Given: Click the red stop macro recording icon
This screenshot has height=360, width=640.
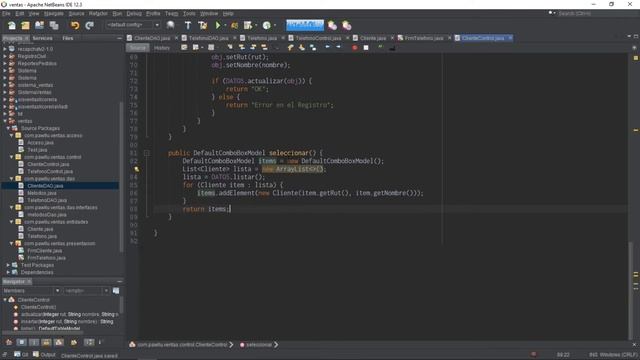Looking at the screenshot, I should tap(355, 48).
